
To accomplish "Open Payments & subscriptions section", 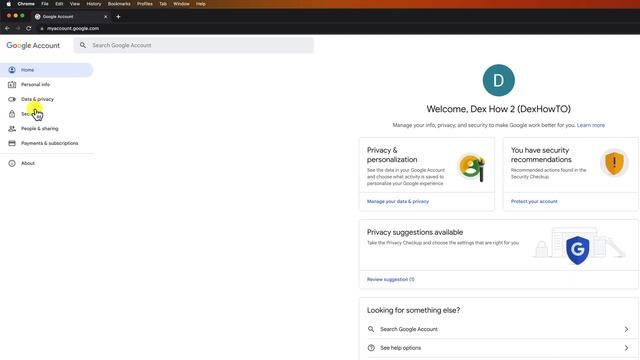I will point(49,143).
